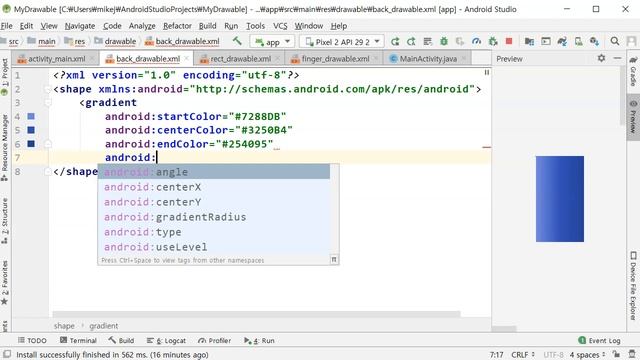The width and height of the screenshot is (640, 360).
Task: Open the run configuration 'app' dropdown
Action: (272, 41)
